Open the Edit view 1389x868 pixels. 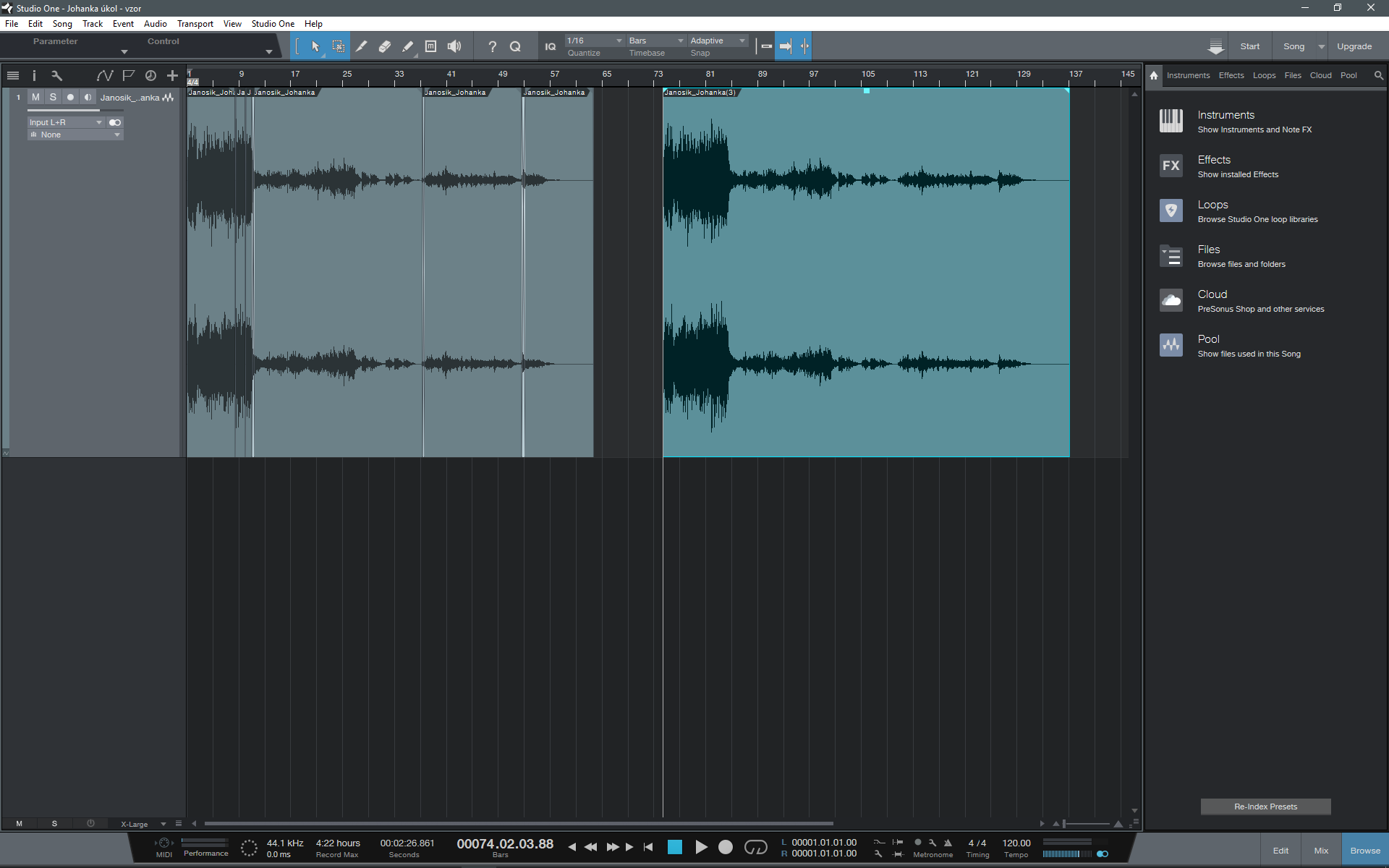[1280, 851]
